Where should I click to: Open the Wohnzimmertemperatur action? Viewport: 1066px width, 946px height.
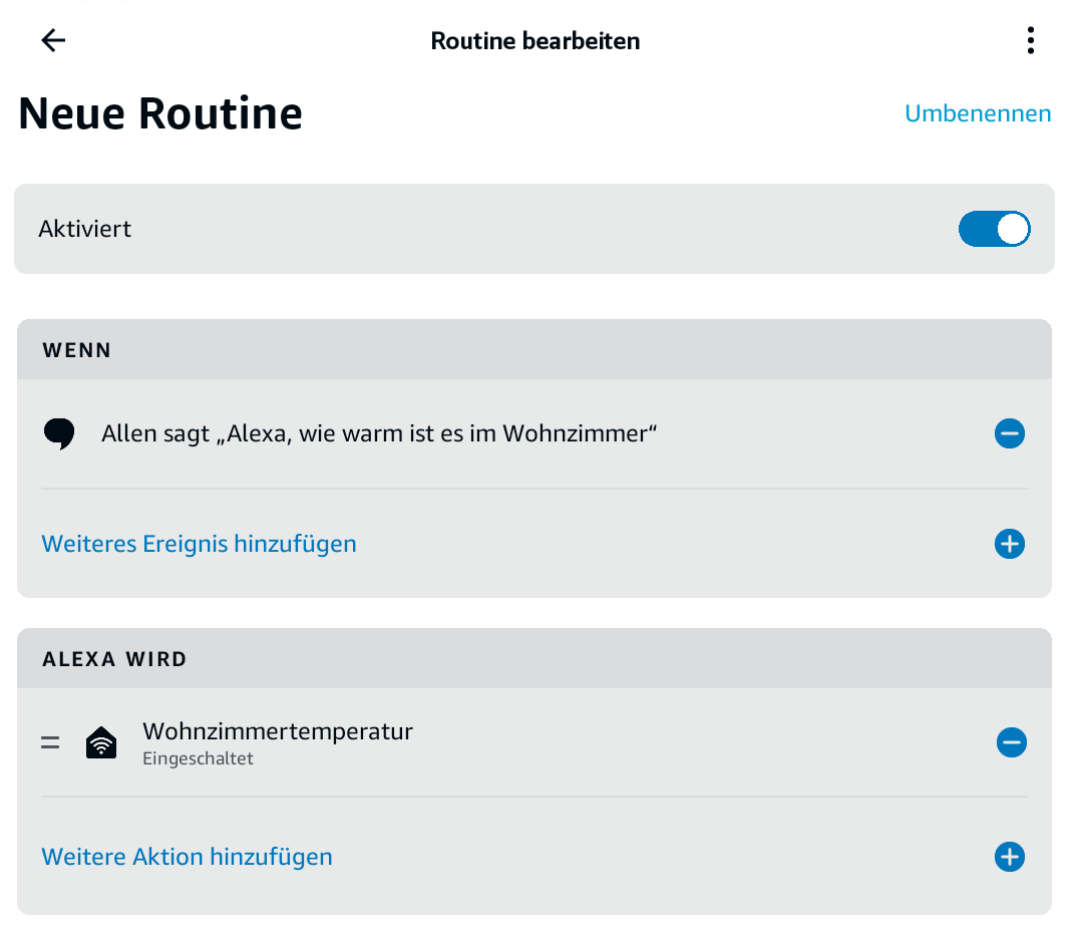click(278, 732)
